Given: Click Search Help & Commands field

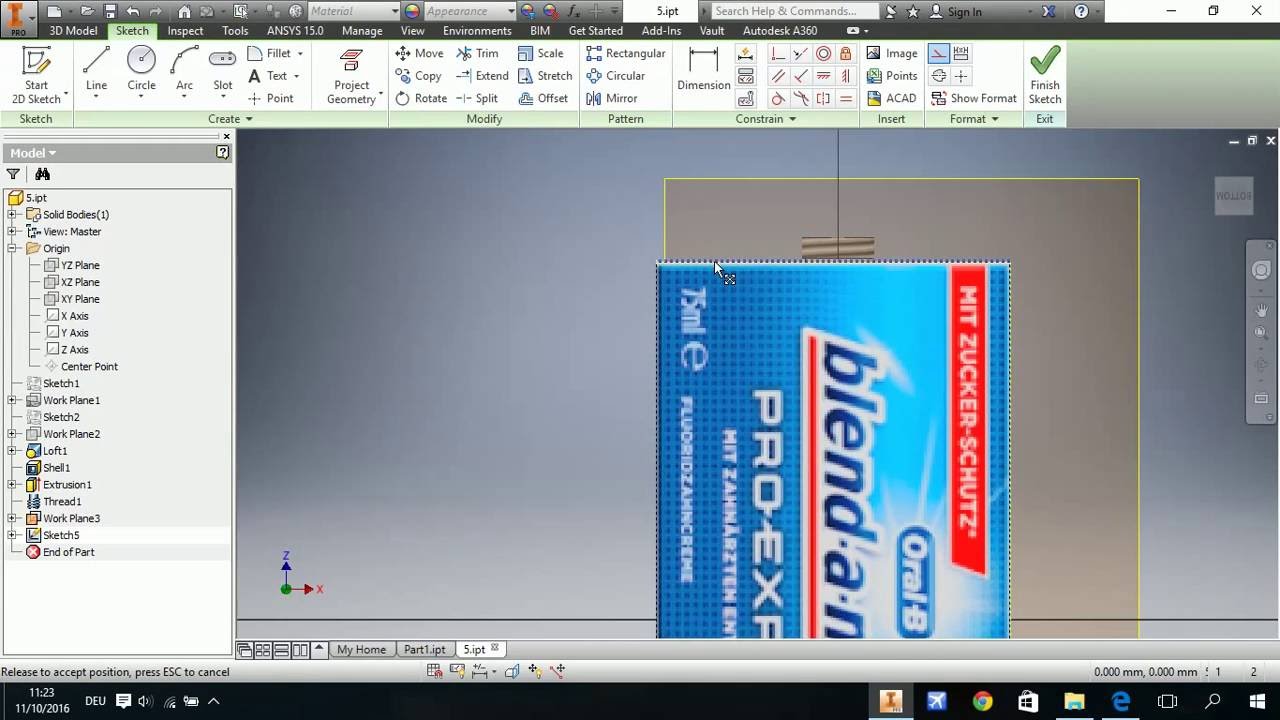Looking at the screenshot, I should pos(795,11).
